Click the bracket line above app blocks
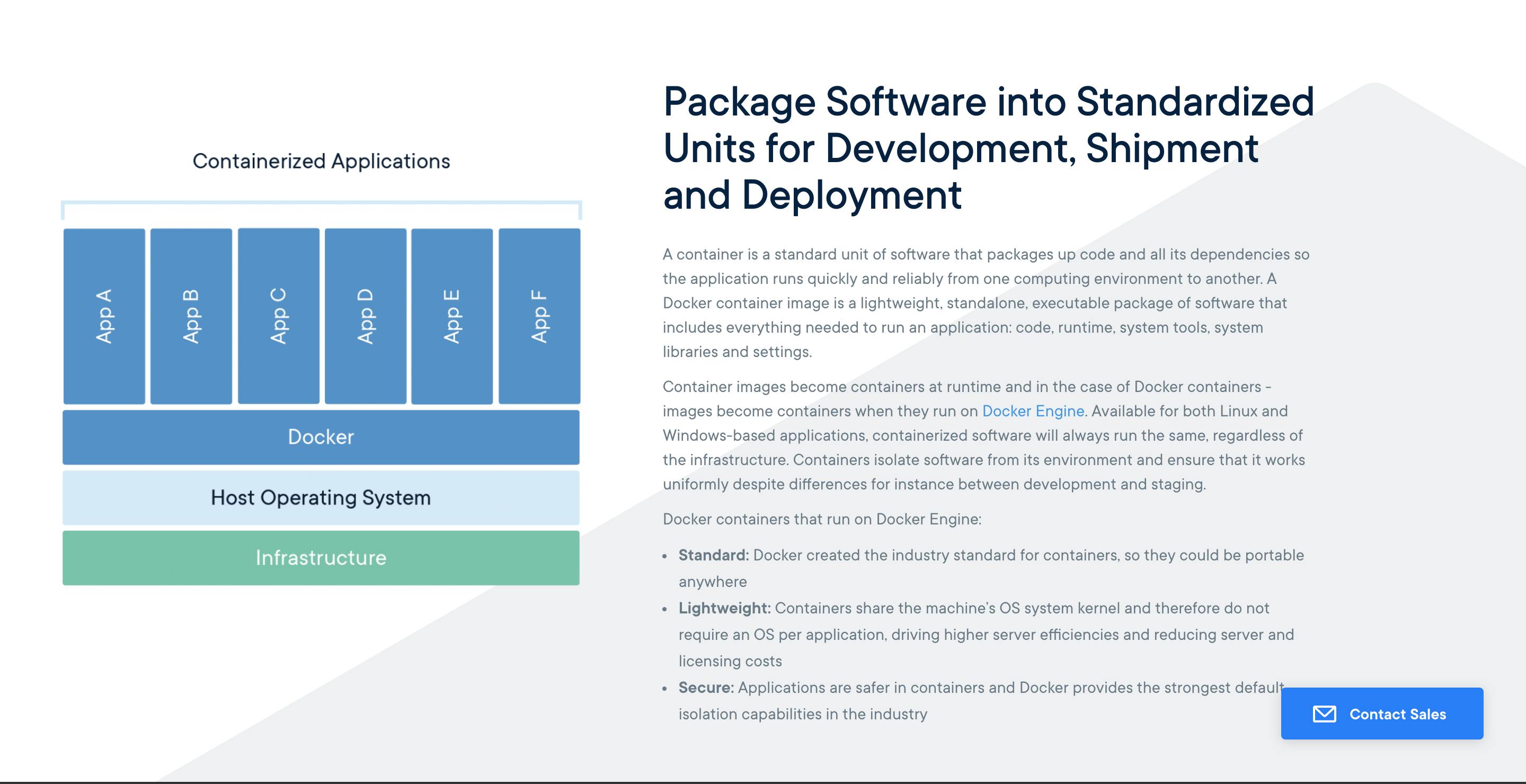This screenshot has height=784, width=1526. pos(321,202)
